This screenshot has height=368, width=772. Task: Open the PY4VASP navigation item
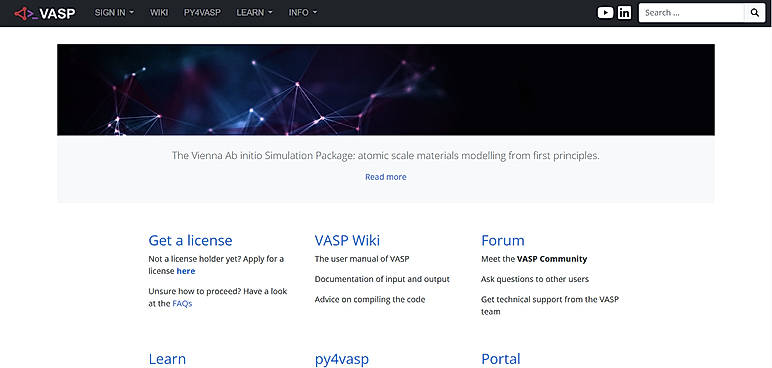[202, 13]
